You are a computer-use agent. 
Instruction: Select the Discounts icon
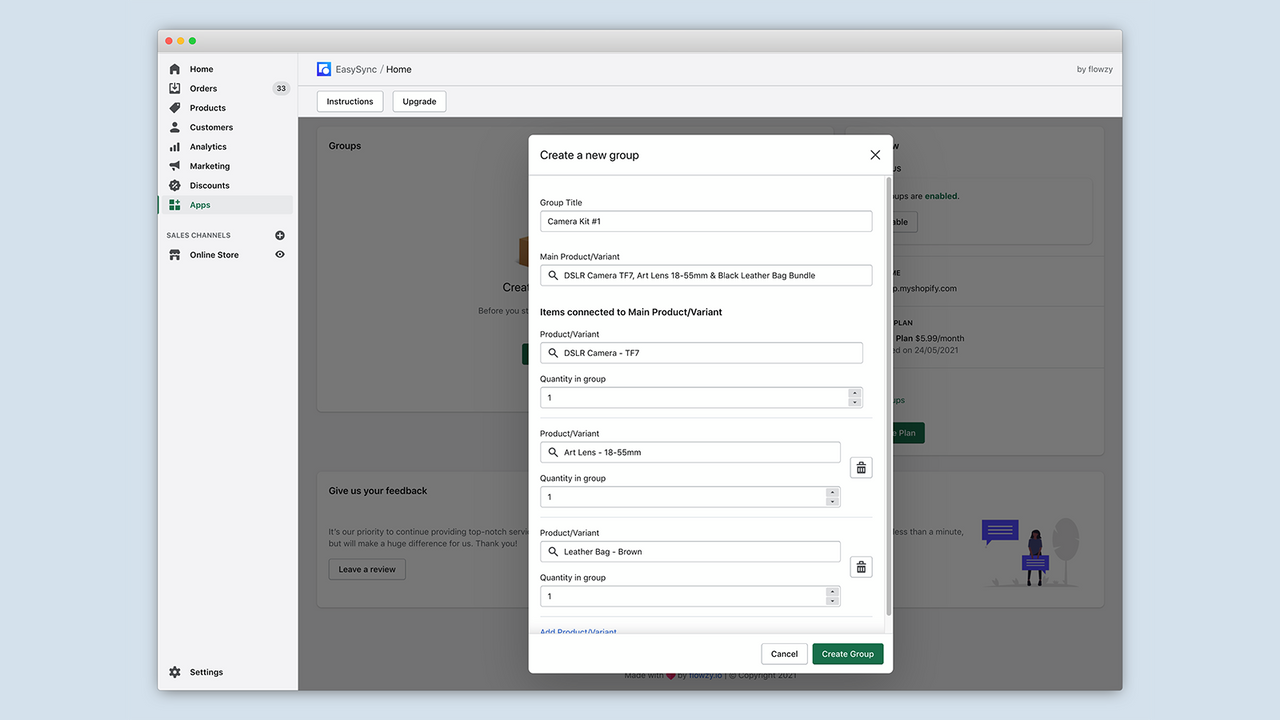(x=177, y=185)
